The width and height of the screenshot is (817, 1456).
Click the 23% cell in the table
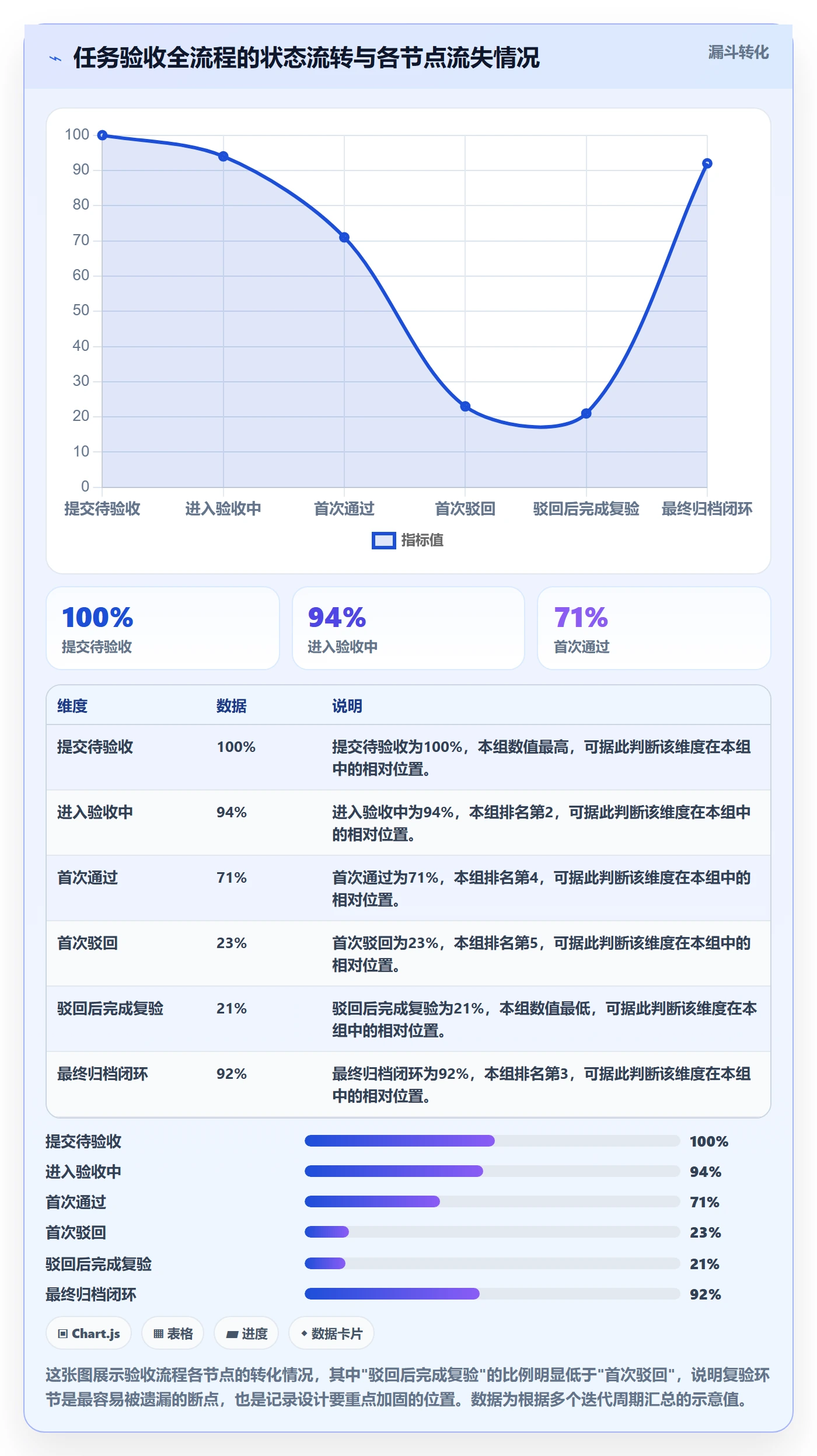coord(232,943)
